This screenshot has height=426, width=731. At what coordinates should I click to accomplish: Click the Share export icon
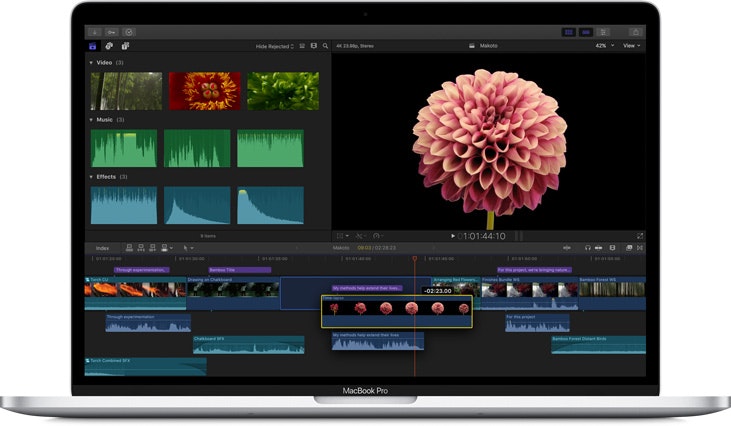(x=635, y=32)
